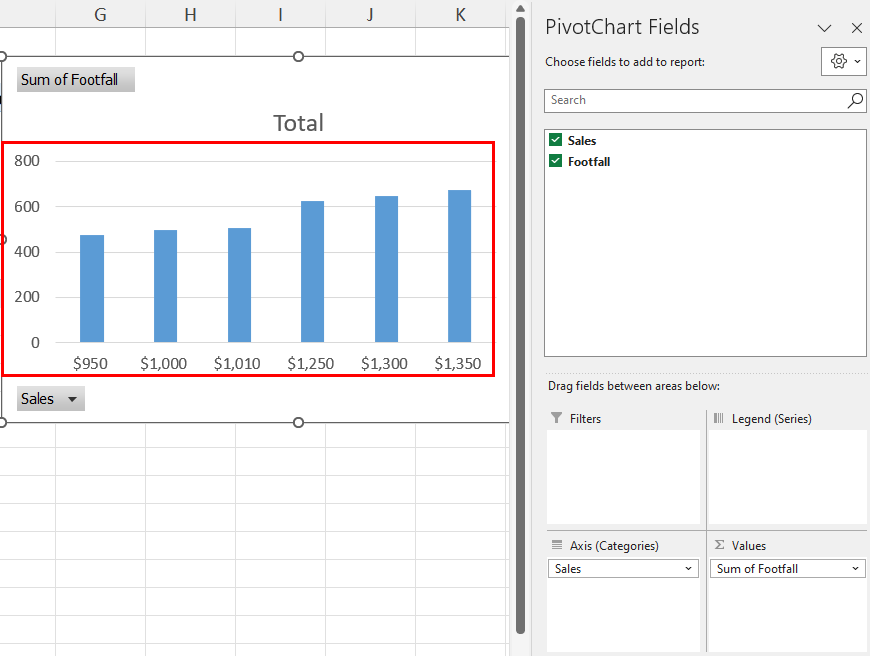This screenshot has width=870, height=656.
Task: Select column G header
Action: [100, 14]
